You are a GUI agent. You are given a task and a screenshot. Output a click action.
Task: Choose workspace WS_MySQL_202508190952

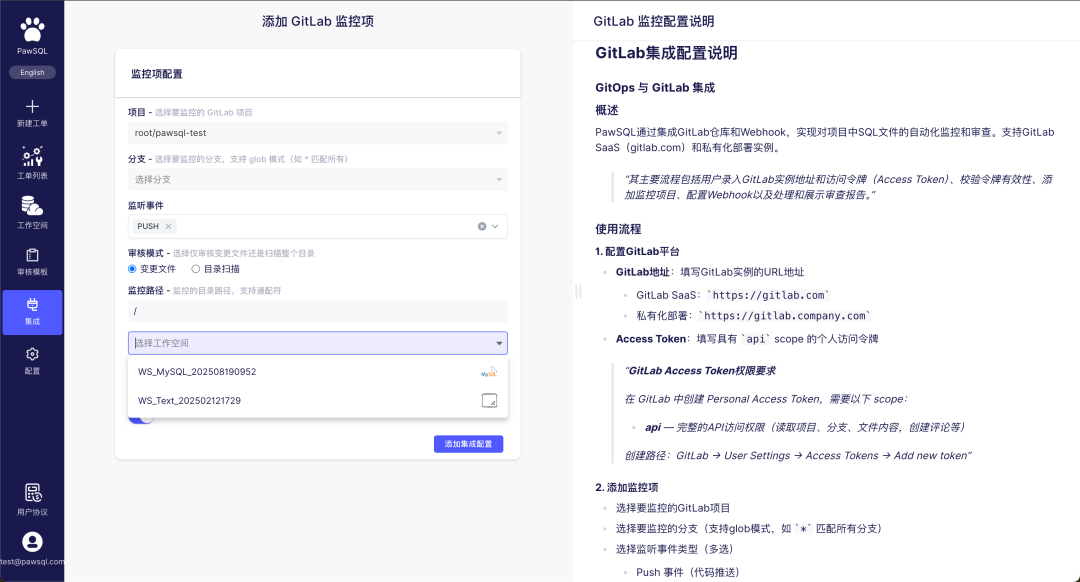point(318,372)
